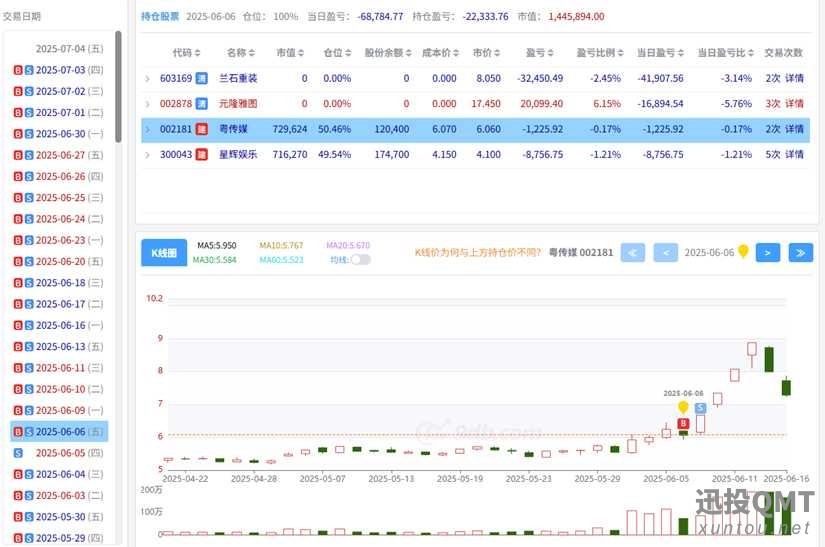Image resolution: width=825 pixels, height=547 pixels.
Task: Sort by the 当日盈亏比 column header
Action: [726, 53]
